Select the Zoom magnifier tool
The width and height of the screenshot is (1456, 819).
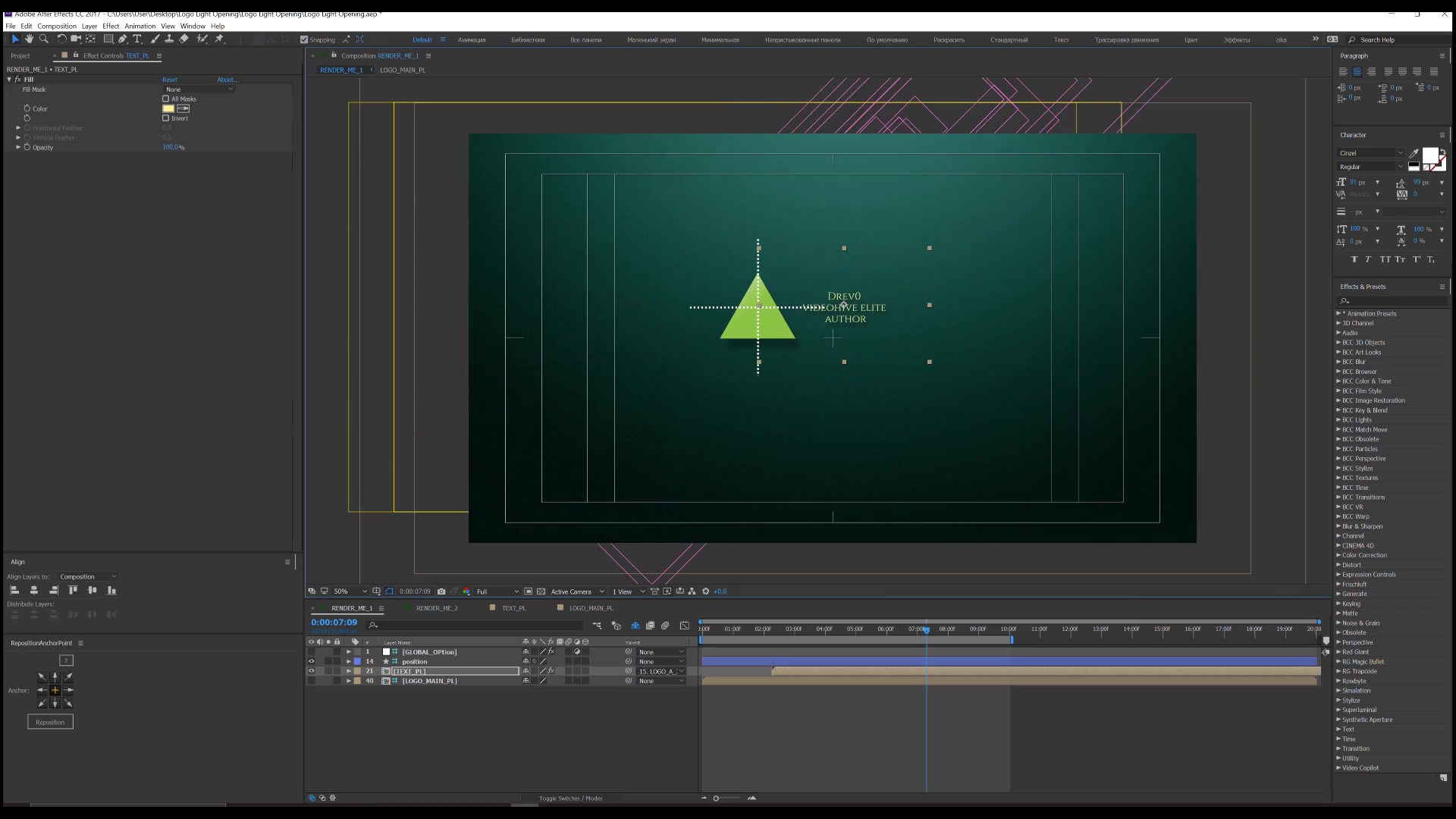click(44, 39)
